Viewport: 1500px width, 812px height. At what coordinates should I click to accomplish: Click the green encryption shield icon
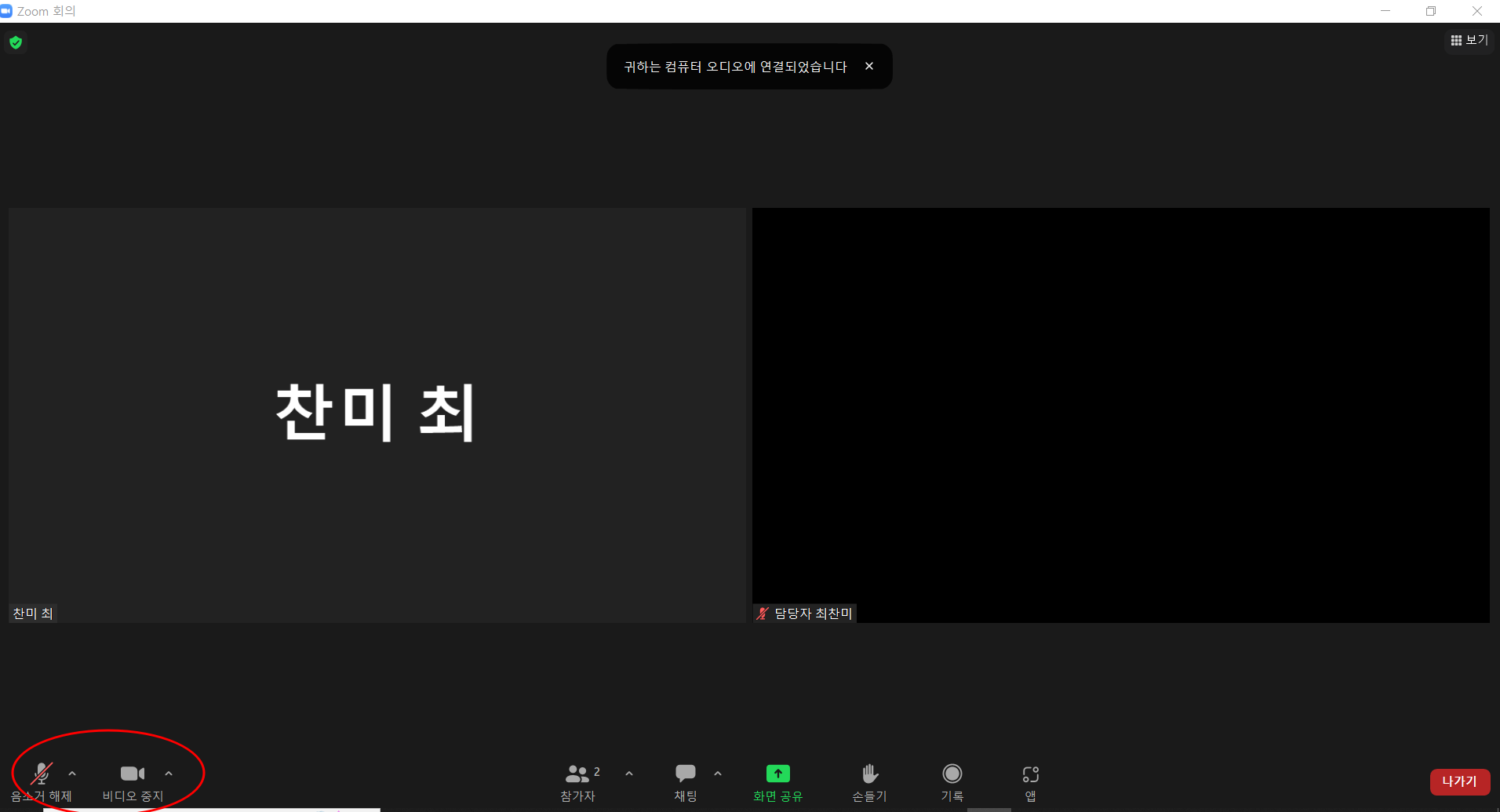pos(16,42)
